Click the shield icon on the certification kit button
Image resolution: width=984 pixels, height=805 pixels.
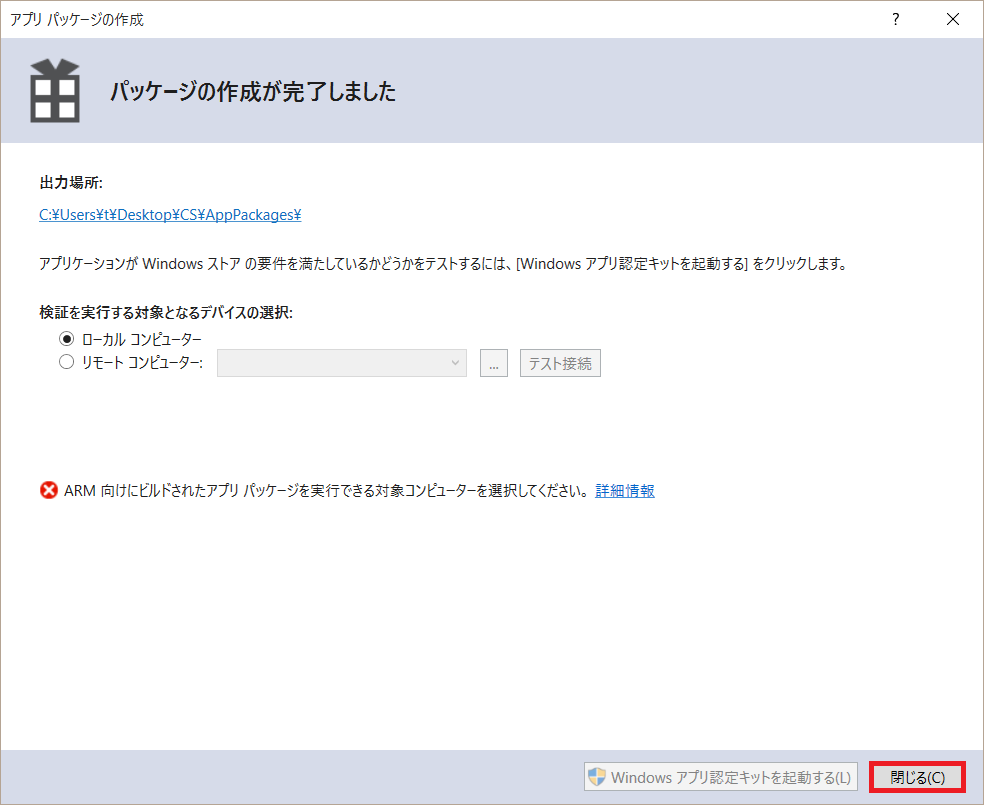click(599, 777)
